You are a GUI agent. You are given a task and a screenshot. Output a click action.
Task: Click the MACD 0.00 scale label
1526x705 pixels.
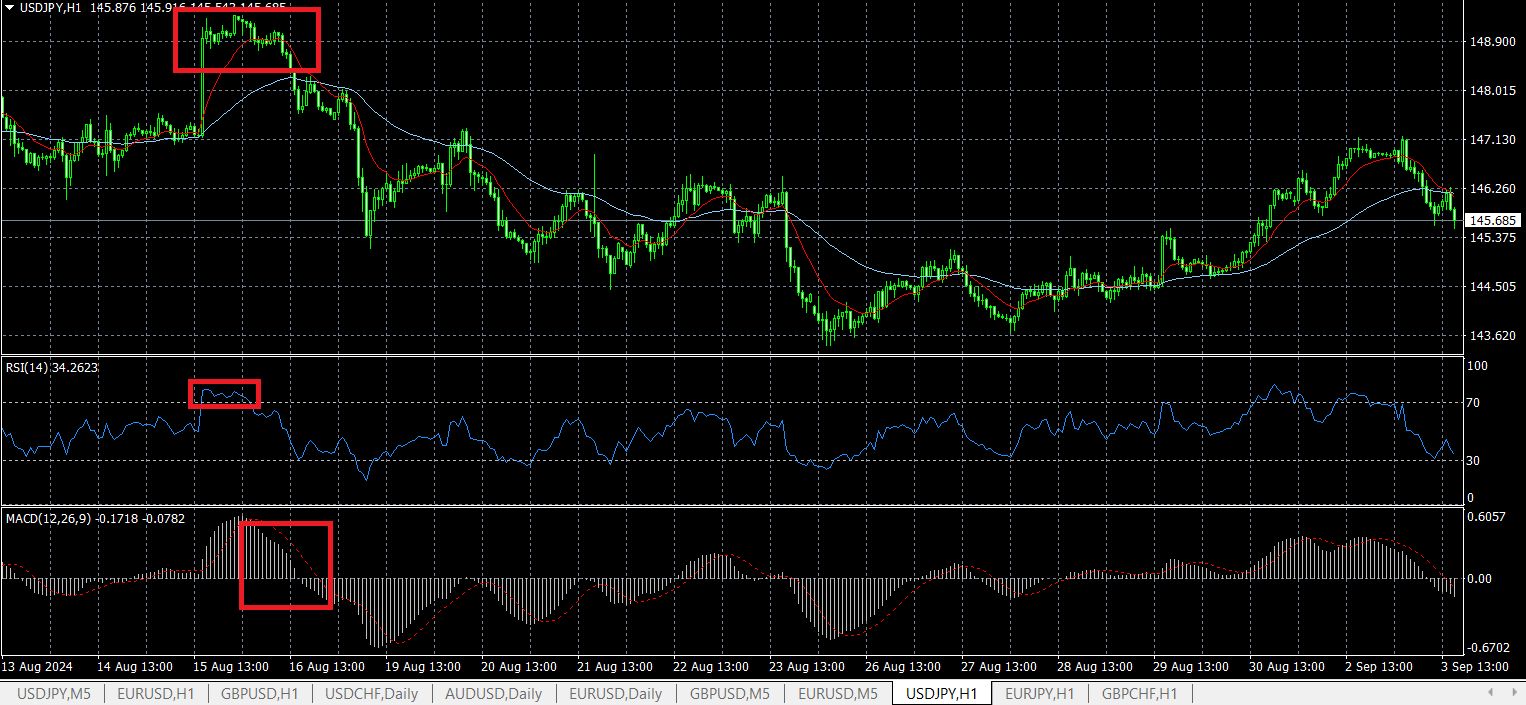[1480, 579]
